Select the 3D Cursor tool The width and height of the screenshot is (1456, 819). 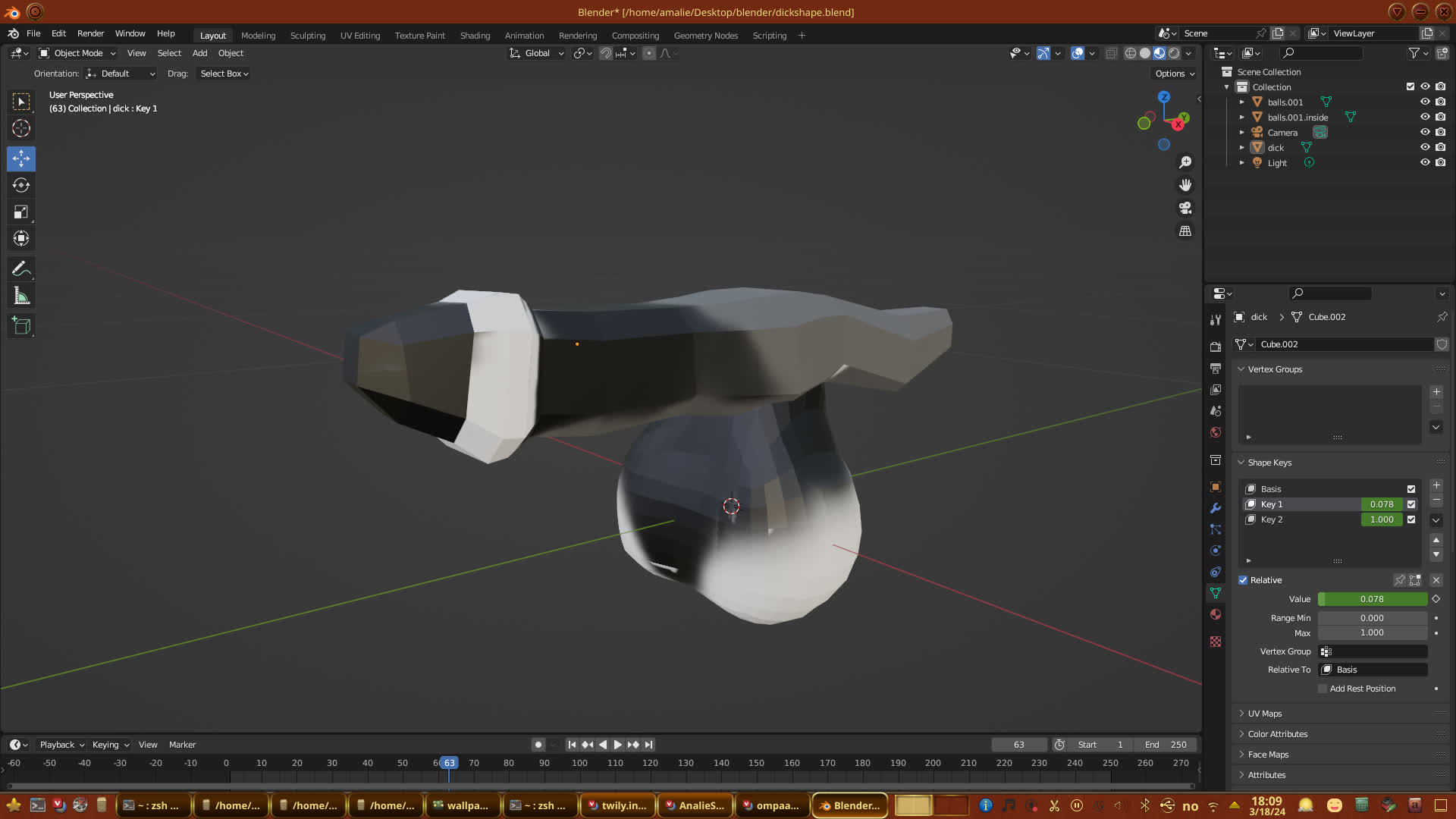21,128
